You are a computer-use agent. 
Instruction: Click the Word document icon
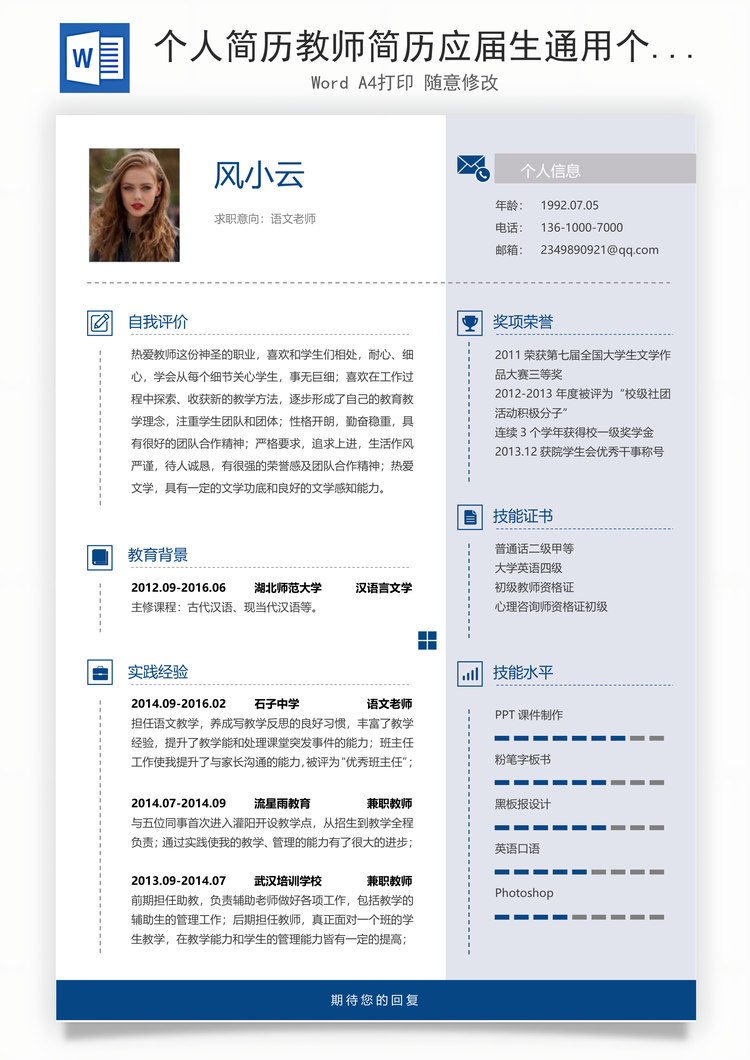95,57
